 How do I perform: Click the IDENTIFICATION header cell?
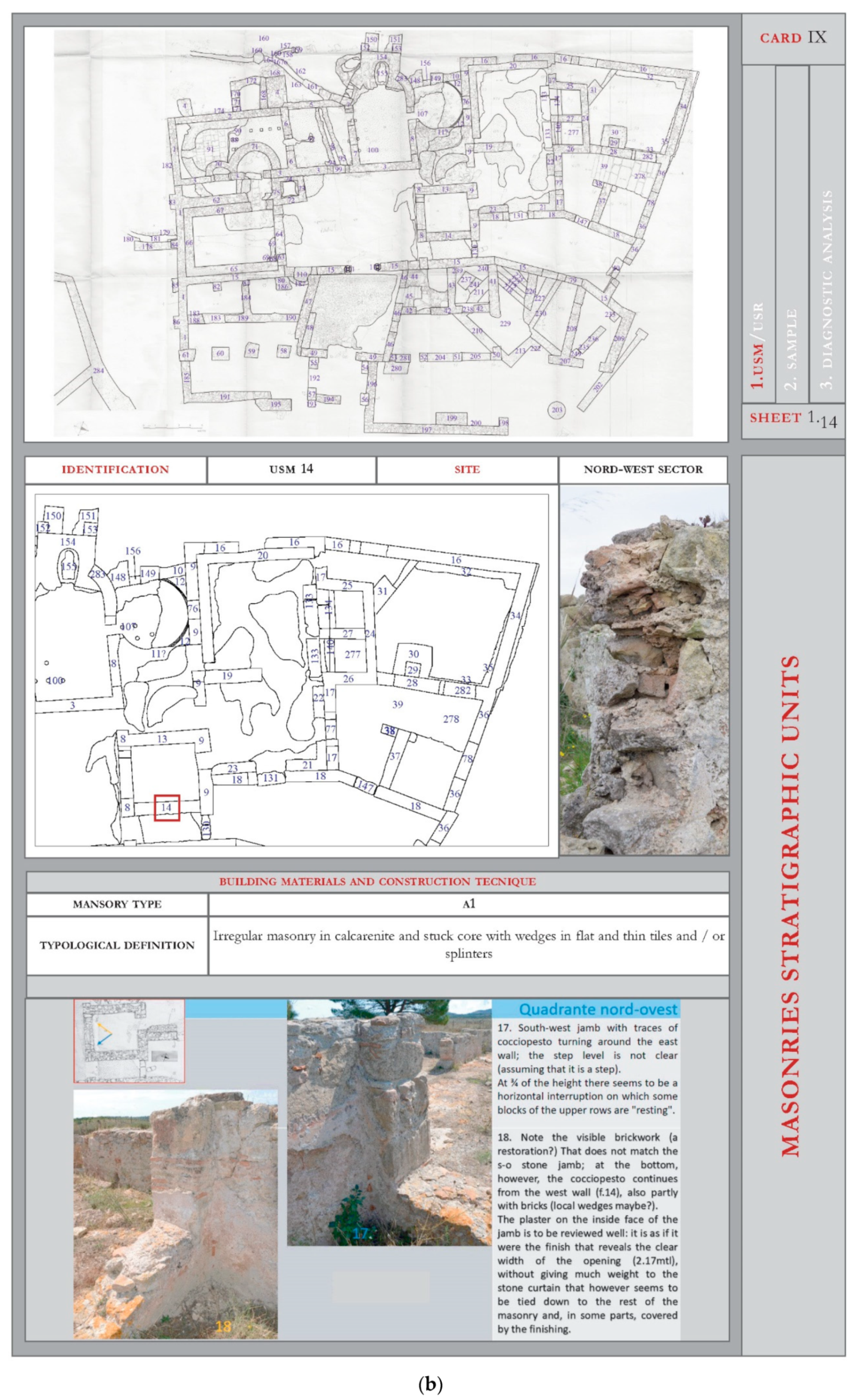115,470
